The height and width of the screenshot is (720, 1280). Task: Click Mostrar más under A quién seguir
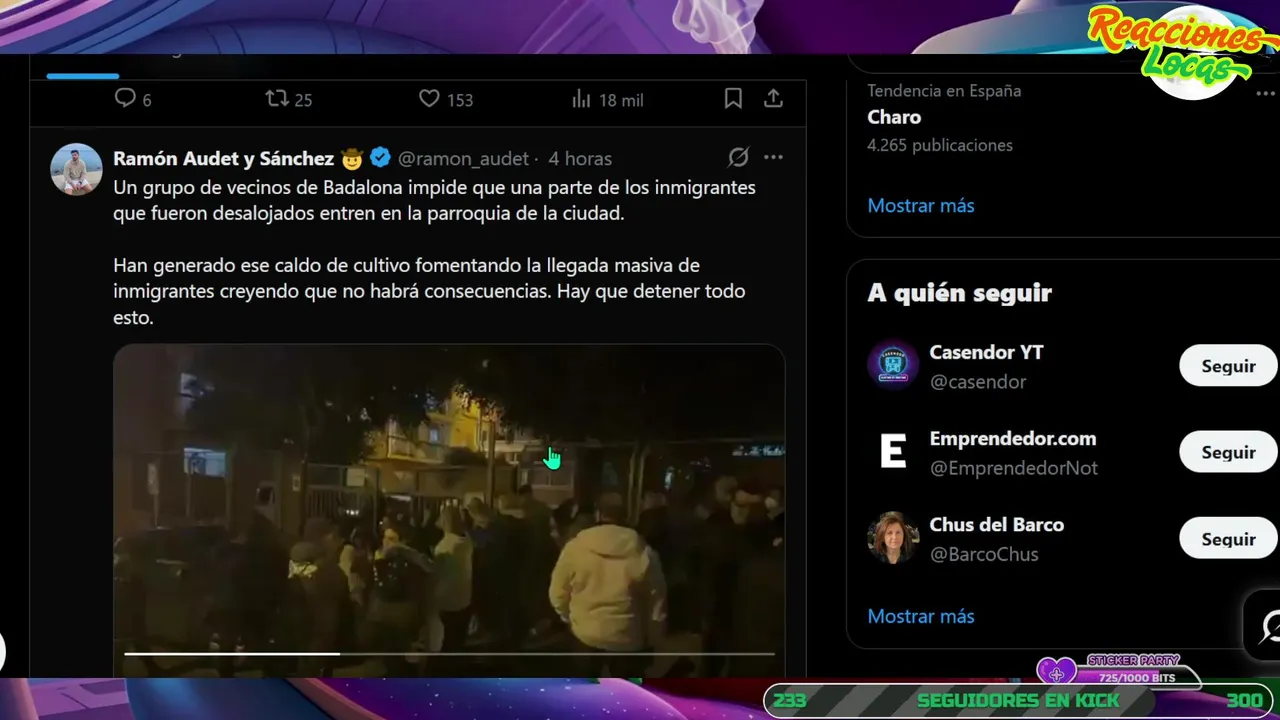pos(921,616)
